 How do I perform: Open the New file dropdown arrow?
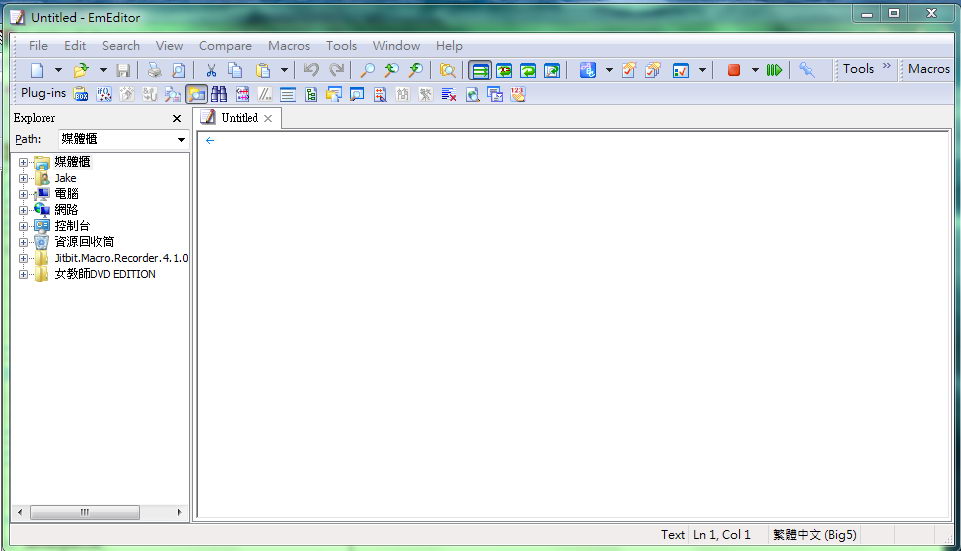pyautogui.click(x=58, y=70)
